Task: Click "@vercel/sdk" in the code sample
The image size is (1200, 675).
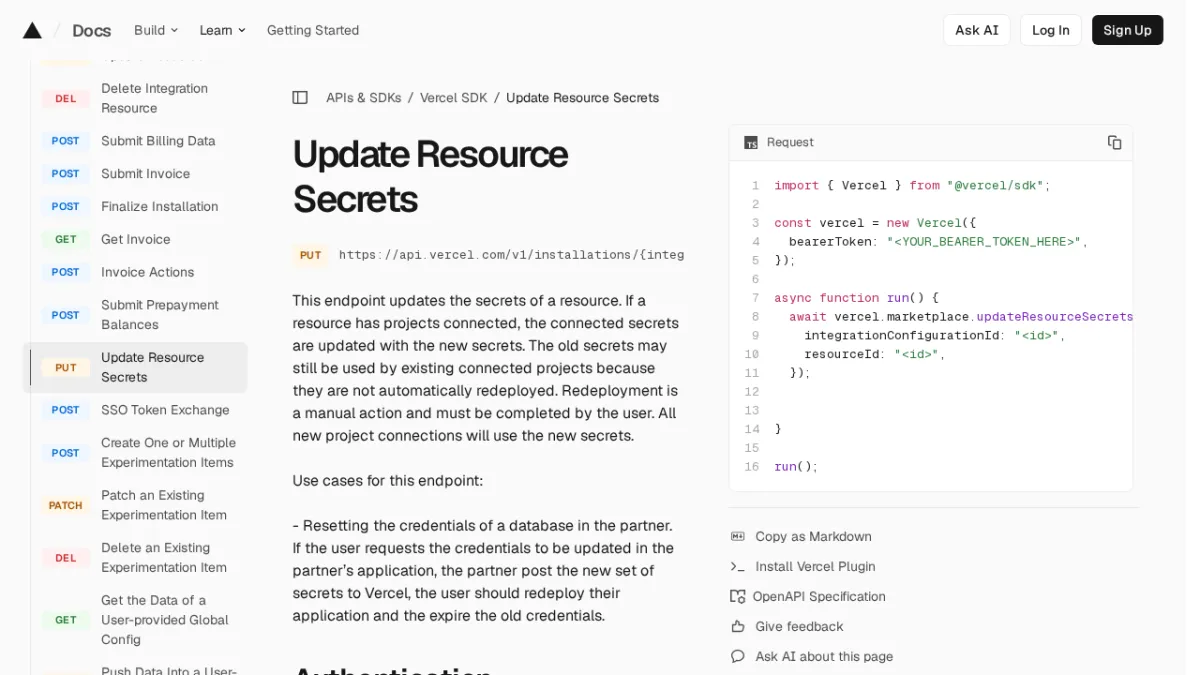Action: (995, 186)
